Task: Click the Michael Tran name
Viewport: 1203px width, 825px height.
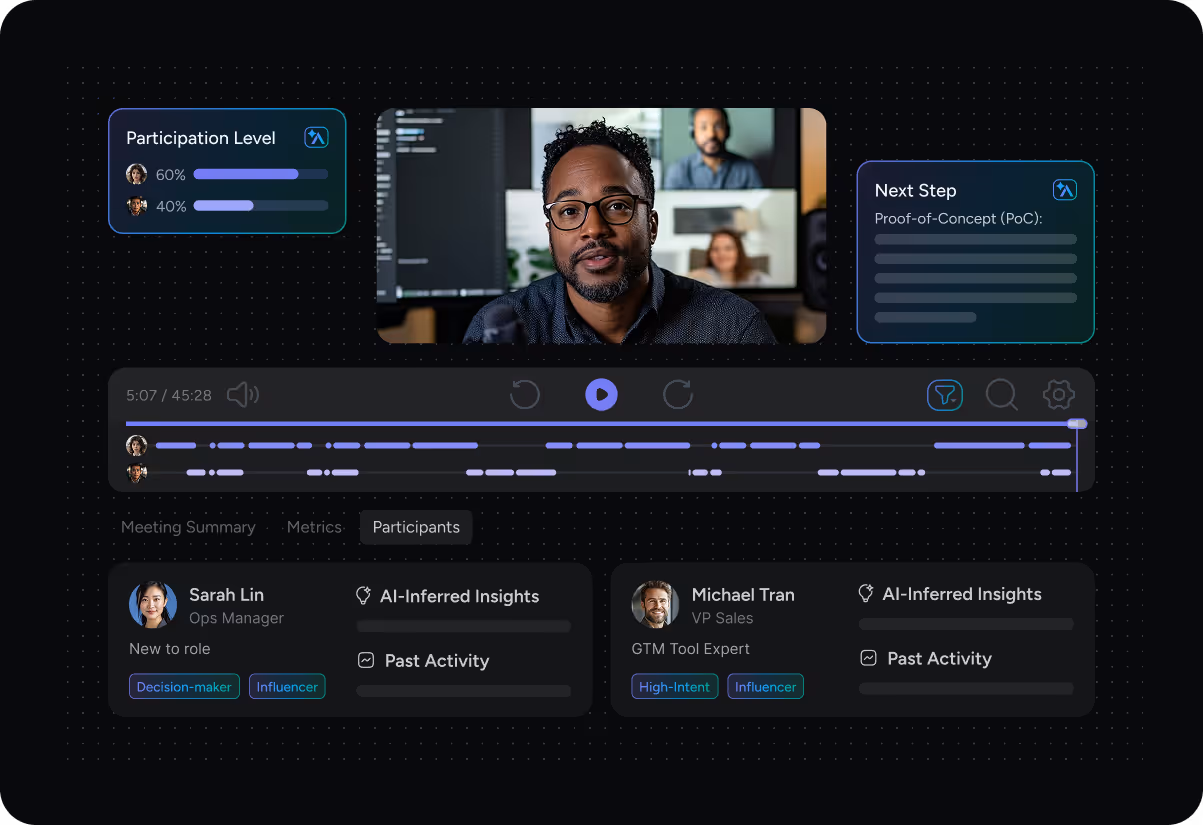Action: pos(743,595)
